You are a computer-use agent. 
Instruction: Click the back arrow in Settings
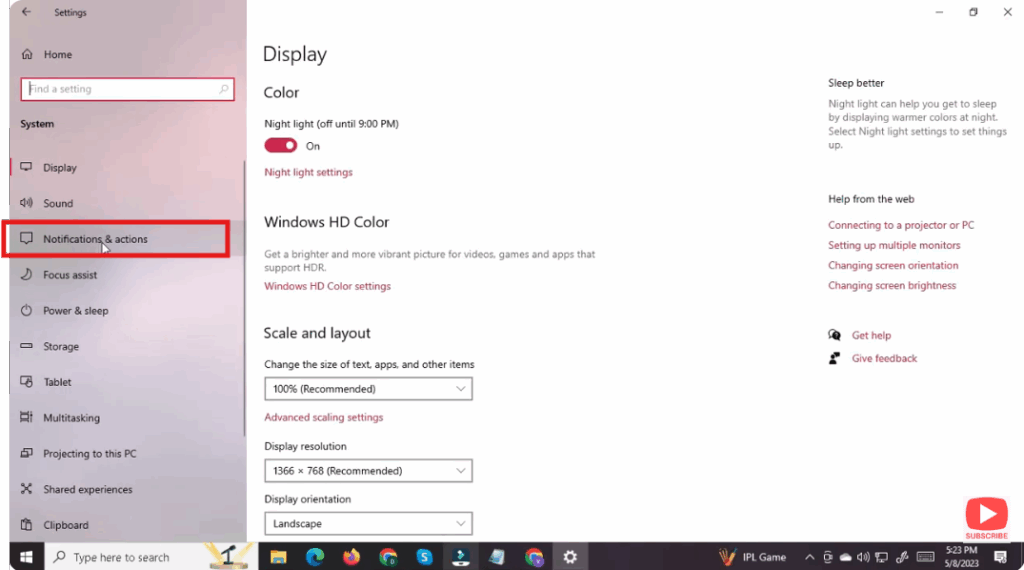26,13
